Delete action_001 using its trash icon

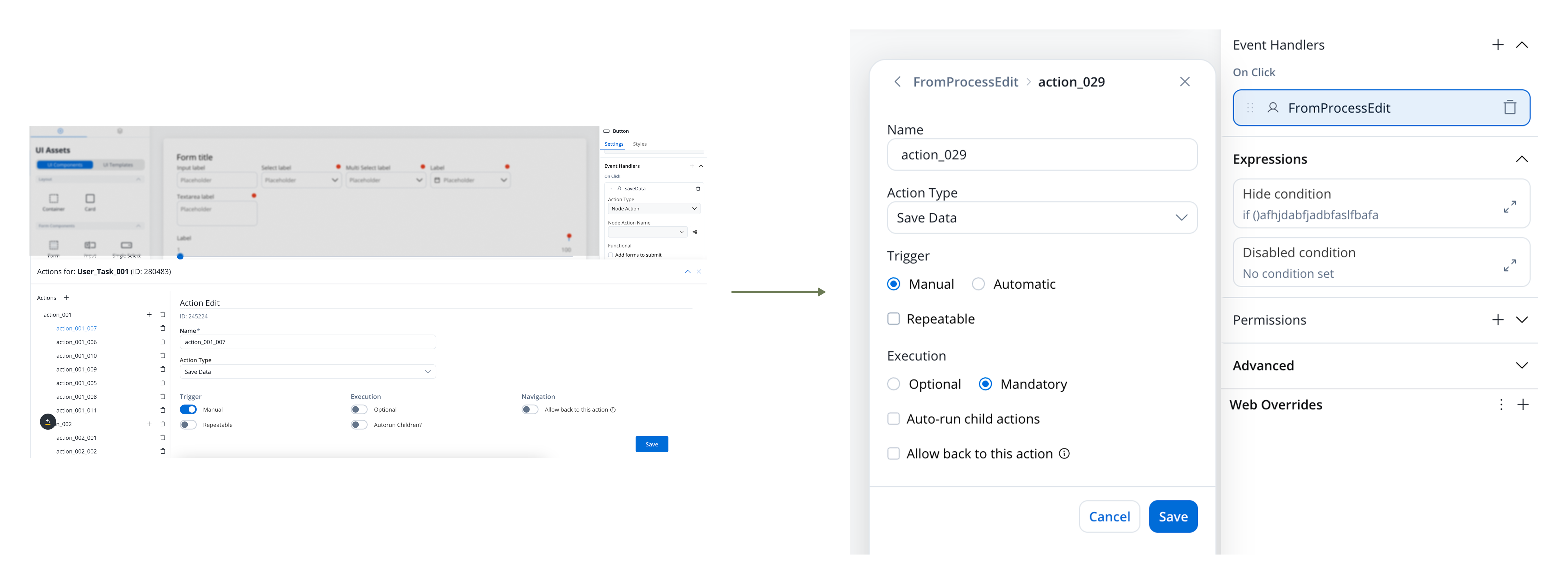coord(163,315)
